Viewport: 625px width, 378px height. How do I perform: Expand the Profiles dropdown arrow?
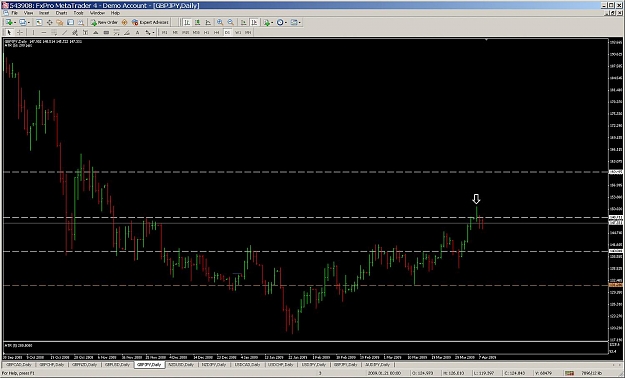pos(29,23)
